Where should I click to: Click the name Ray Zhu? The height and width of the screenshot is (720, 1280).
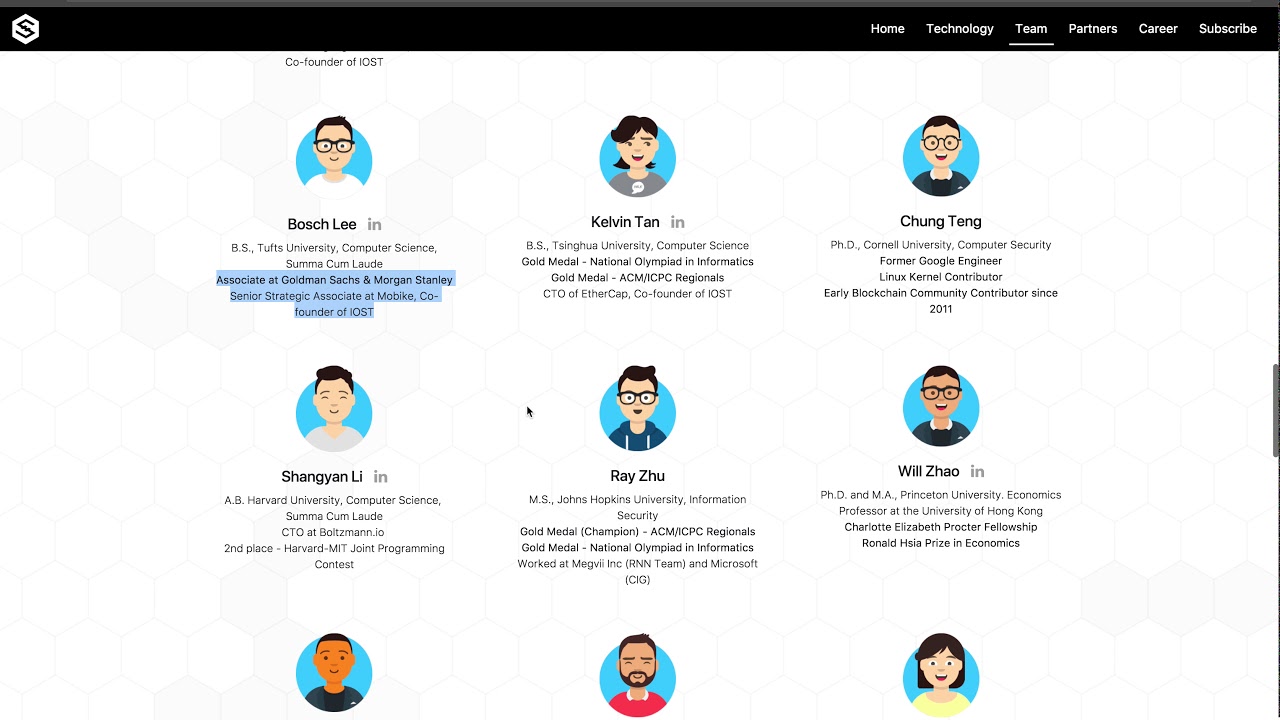click(x=637, y=476)
